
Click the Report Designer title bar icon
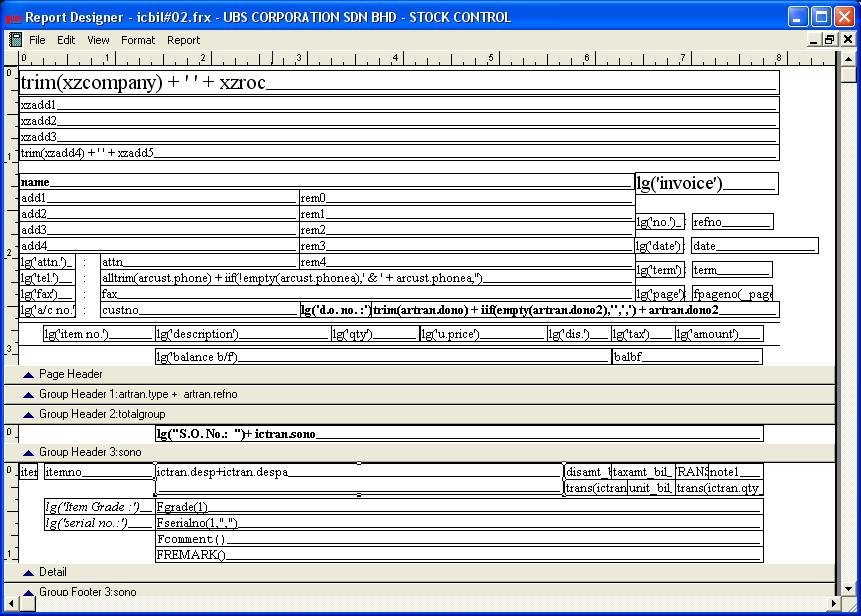click(x=13, y=17)
